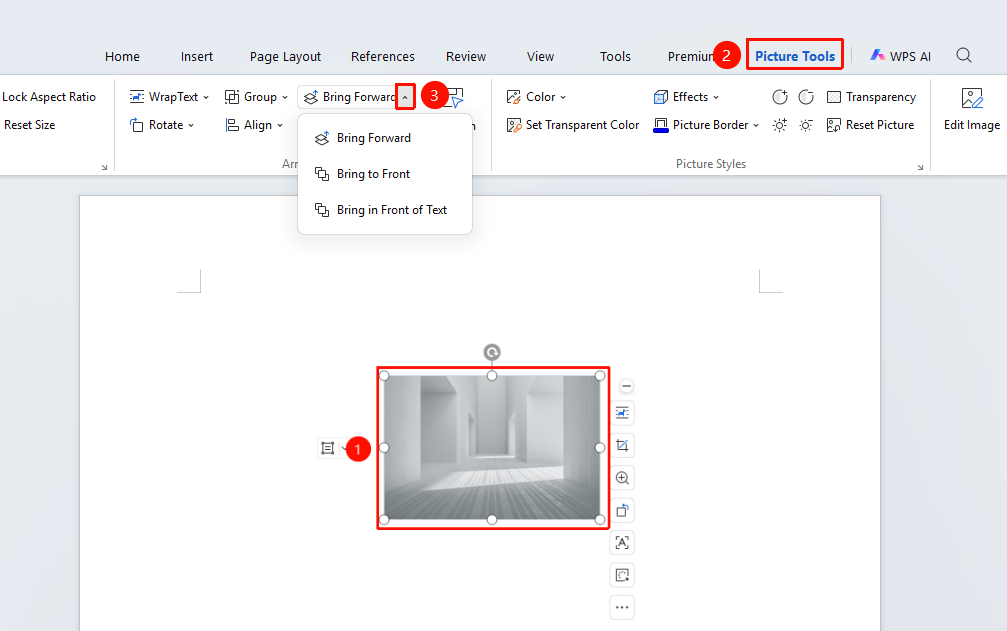The image size is (1007, 631).
Task: Open WPS AI
Action: point(900,56)
